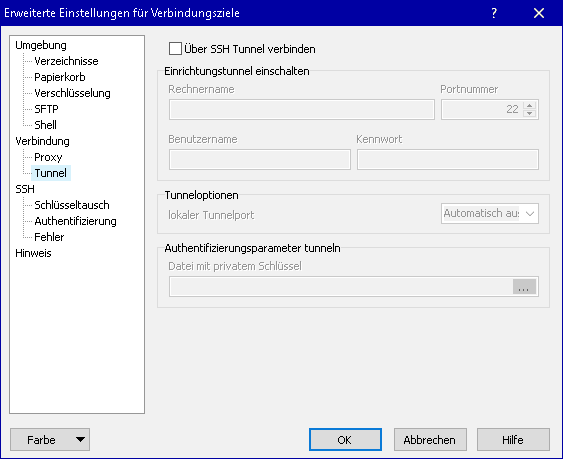563x459 pixels.
Task: Confirm with OK button
Action: pyautogui.click(x=345, y=440)
